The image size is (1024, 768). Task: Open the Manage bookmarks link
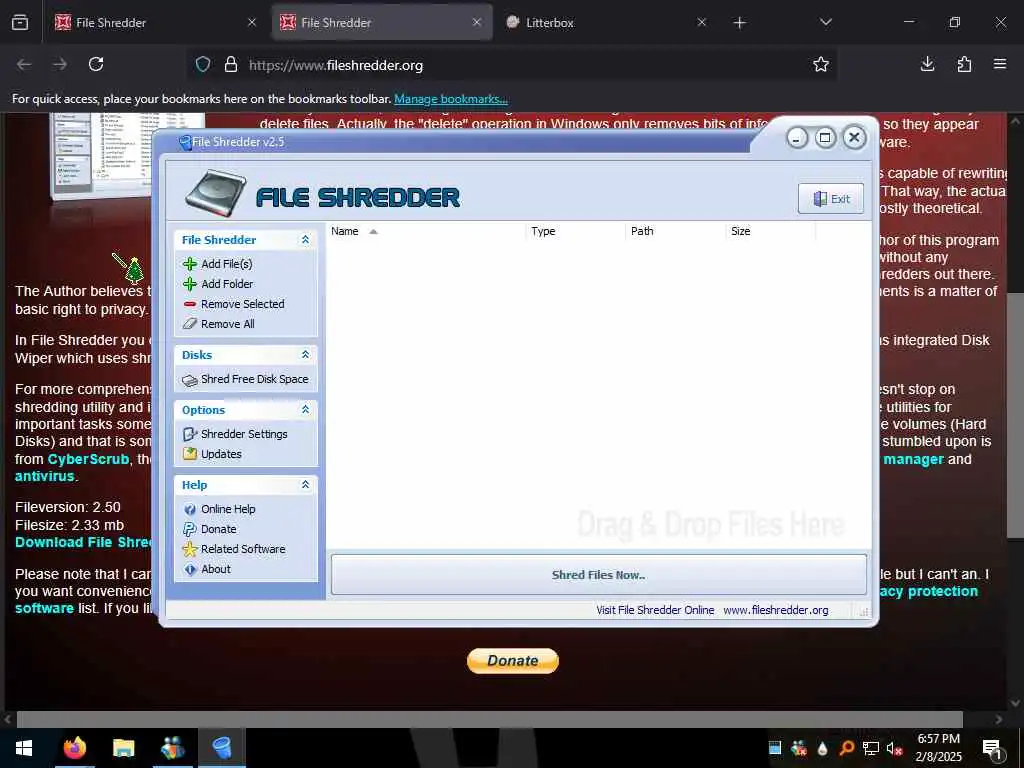(x=451, y=99)
